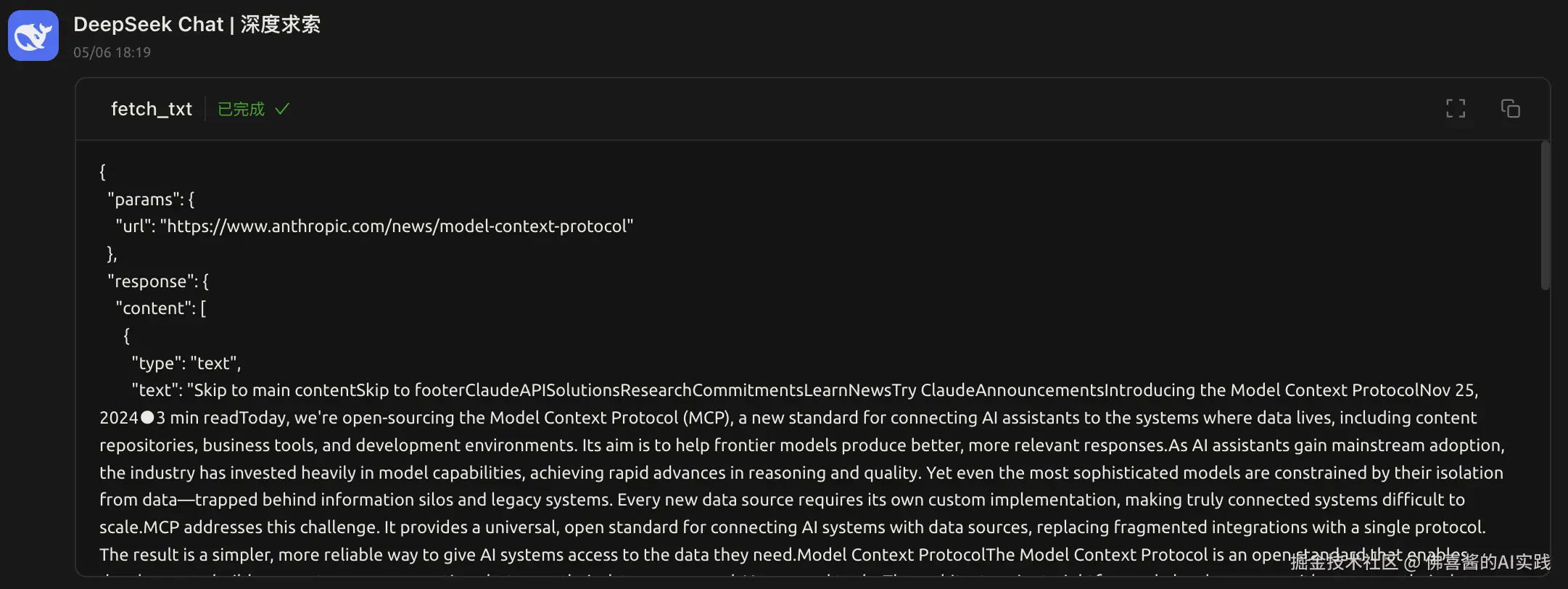Click the "text" key before Skip to main

click(157, 390)
